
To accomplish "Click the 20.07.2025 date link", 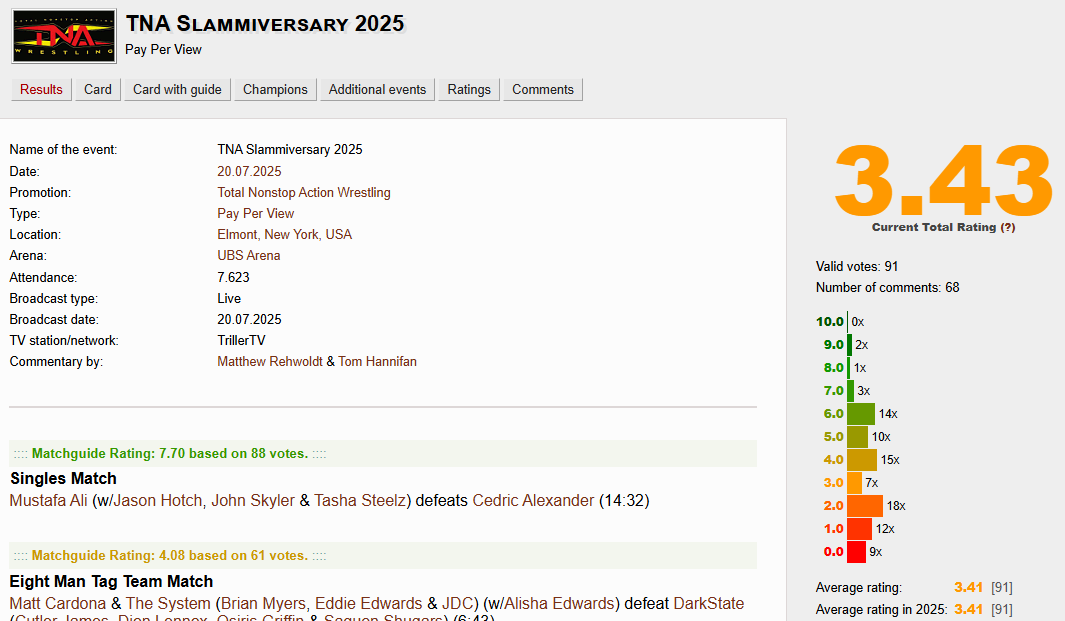I will pyautogui.click(x=249, y=171).
